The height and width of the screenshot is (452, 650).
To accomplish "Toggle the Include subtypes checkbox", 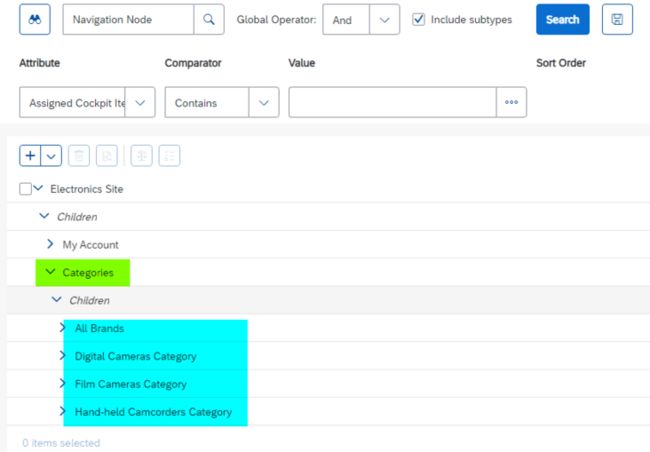I will 418,19.
